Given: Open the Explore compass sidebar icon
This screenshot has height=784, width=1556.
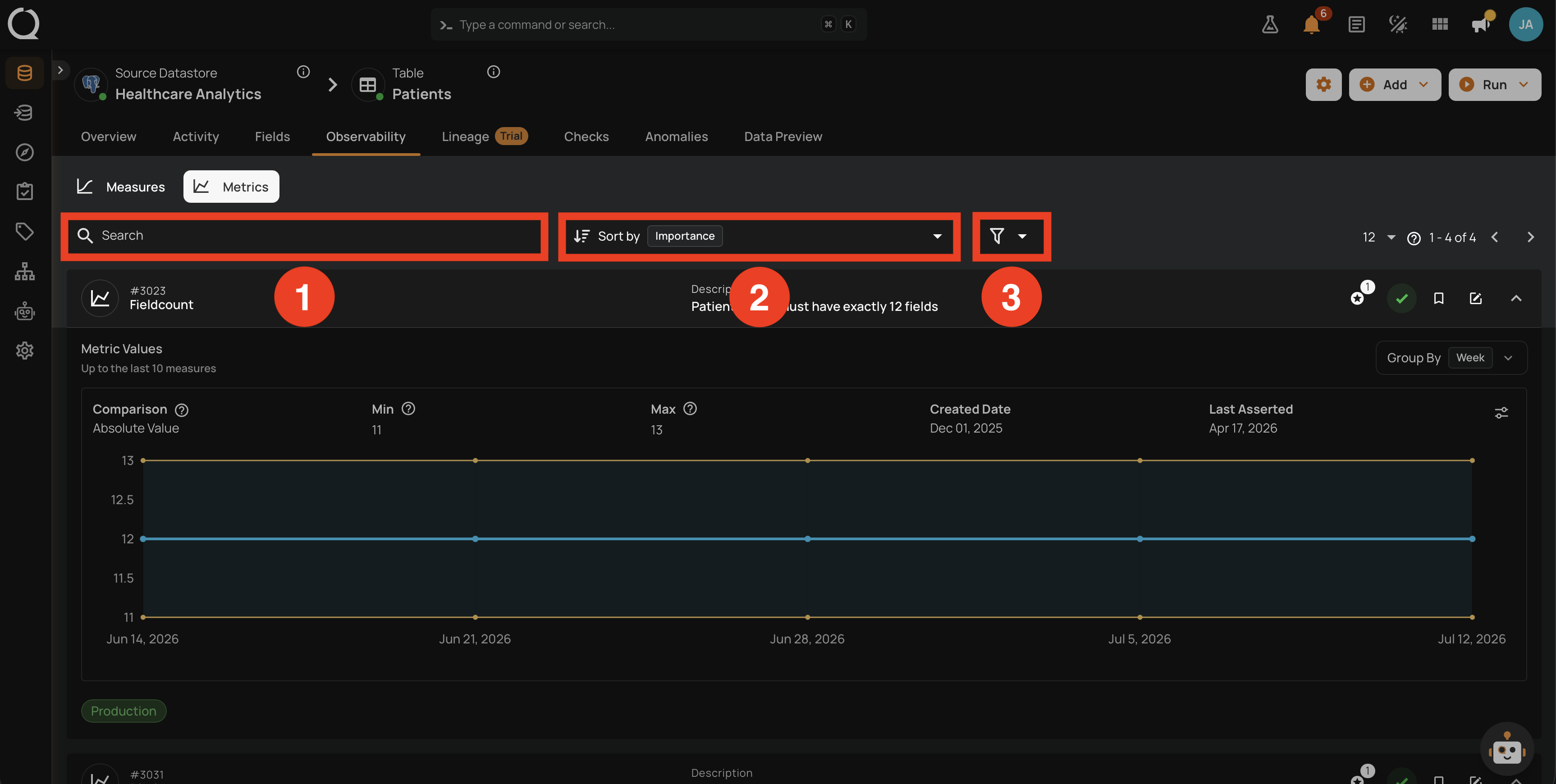Looking at the screenshot, I should pyautogui.click(x=25, y=152).
